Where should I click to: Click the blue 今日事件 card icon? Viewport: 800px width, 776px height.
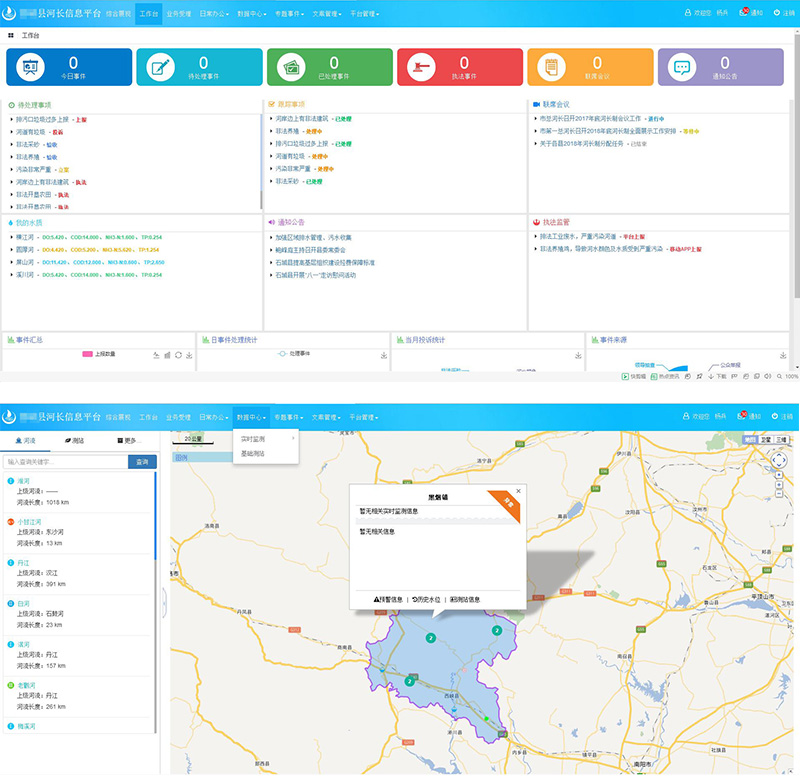click(x=30, y=67)
